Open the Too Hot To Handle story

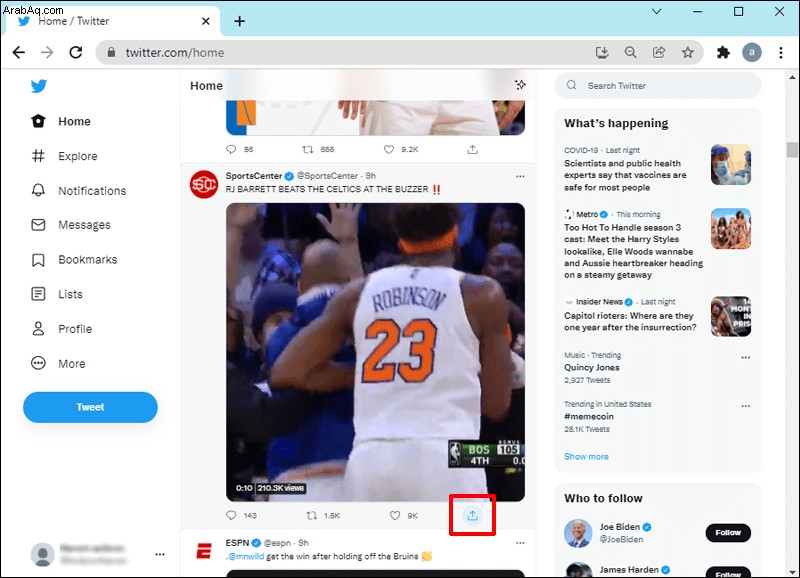tap(657, 245)
